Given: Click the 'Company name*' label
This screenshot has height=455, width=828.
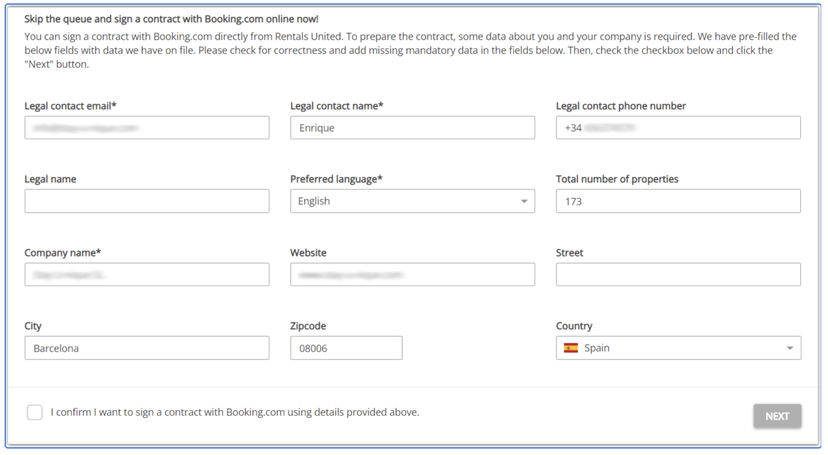Looking at the screenshot, I should tap(62, 252).
